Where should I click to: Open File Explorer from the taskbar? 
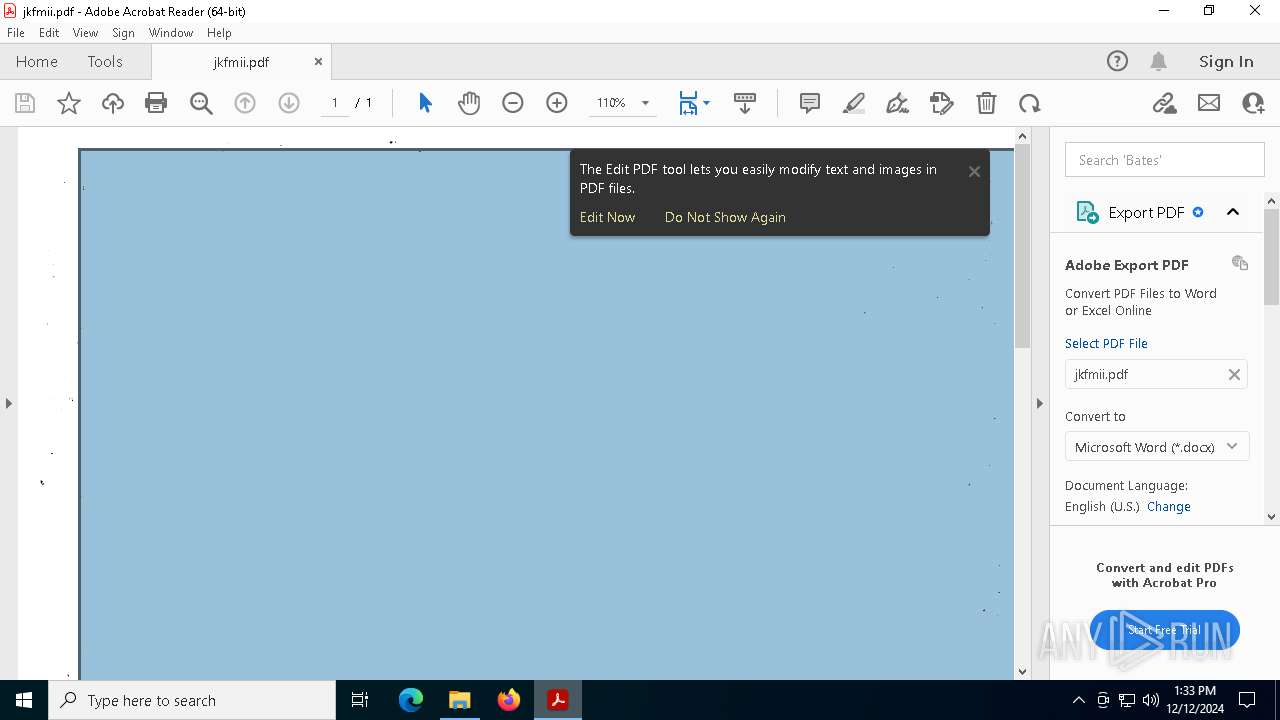(460, 700)
